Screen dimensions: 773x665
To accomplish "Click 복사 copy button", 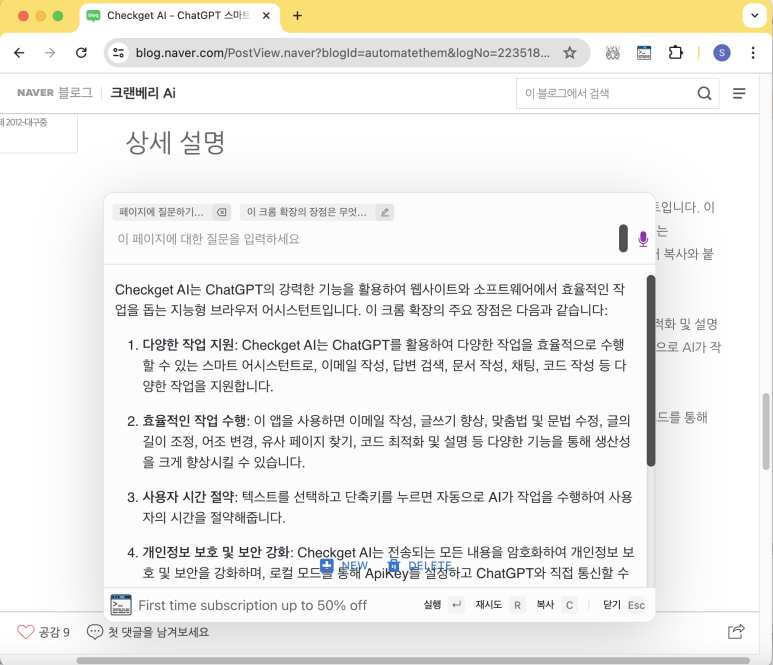I will click(x=545, y=605).
